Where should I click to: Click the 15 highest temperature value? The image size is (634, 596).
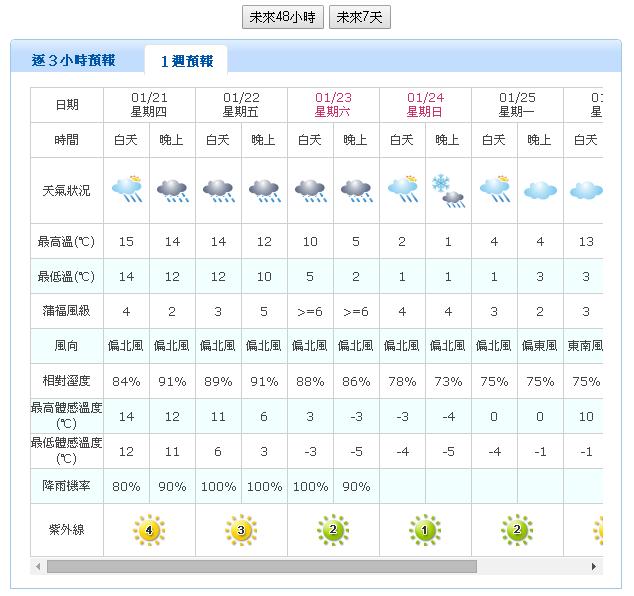pyautogui.click(x=126, y=242)
